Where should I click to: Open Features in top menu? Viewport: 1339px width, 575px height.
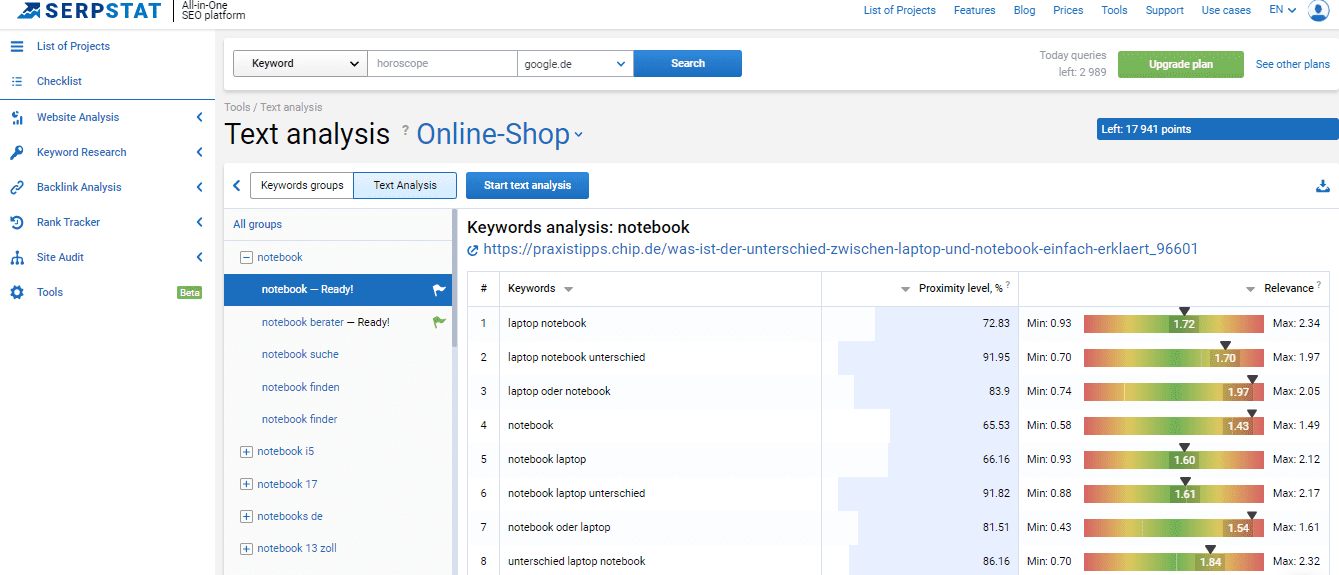(974, 10)
